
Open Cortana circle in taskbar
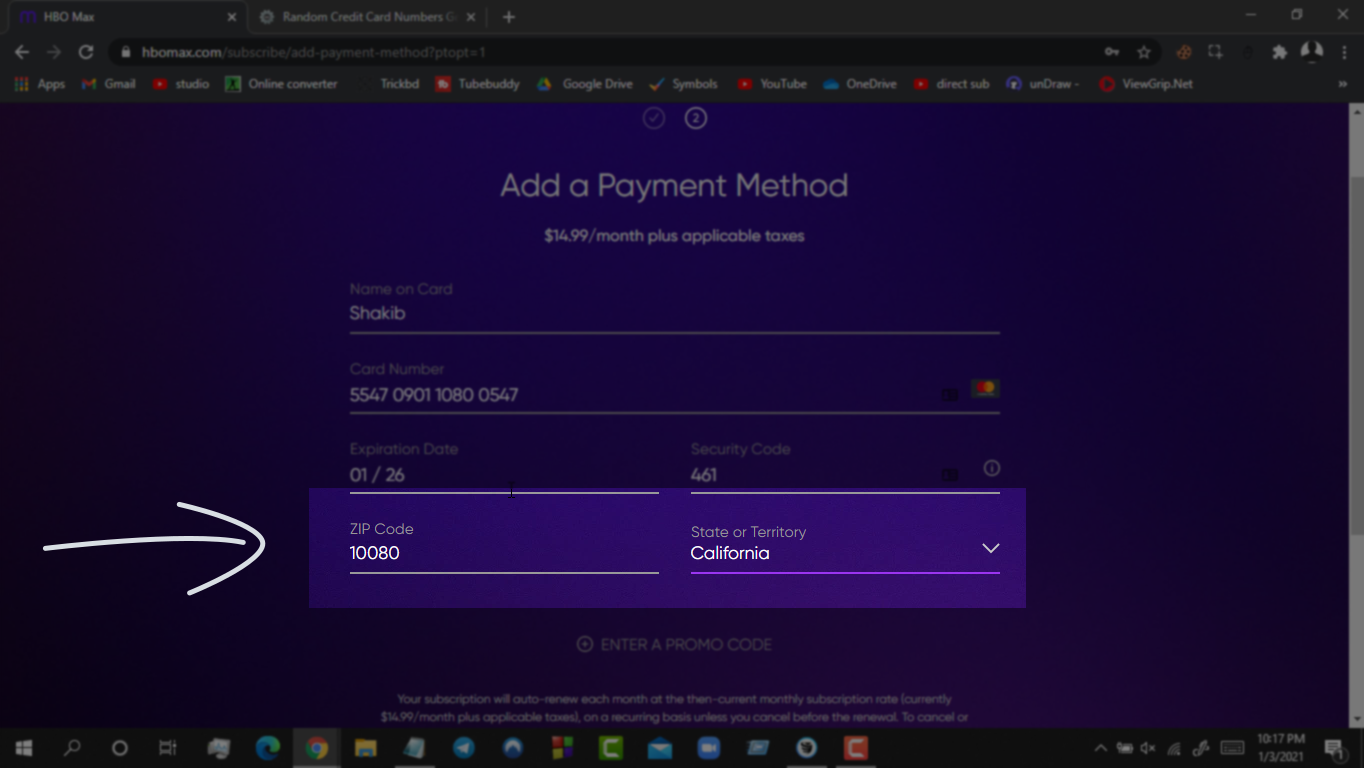[x=120, y=748]
